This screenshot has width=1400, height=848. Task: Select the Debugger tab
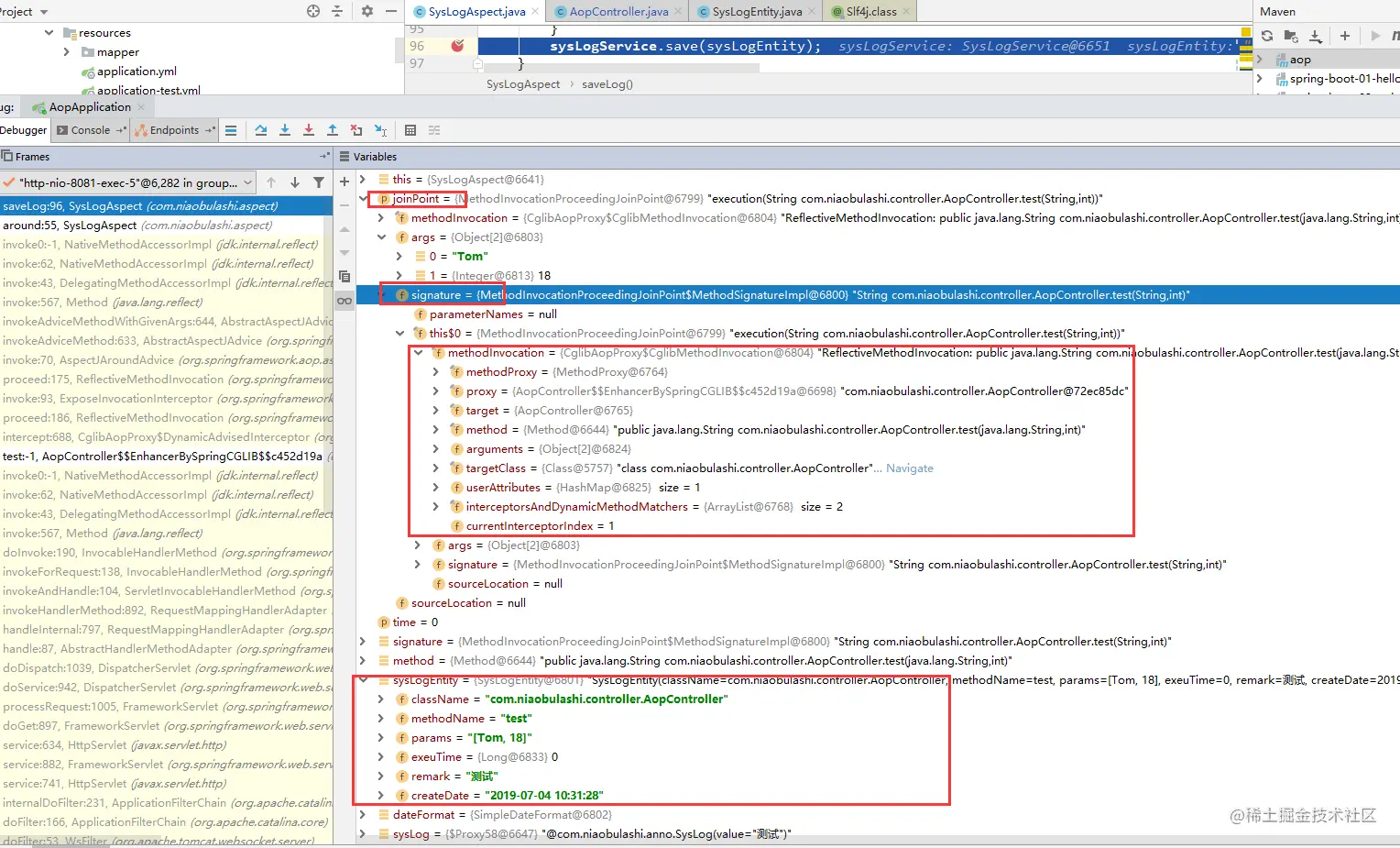point(24,130)
